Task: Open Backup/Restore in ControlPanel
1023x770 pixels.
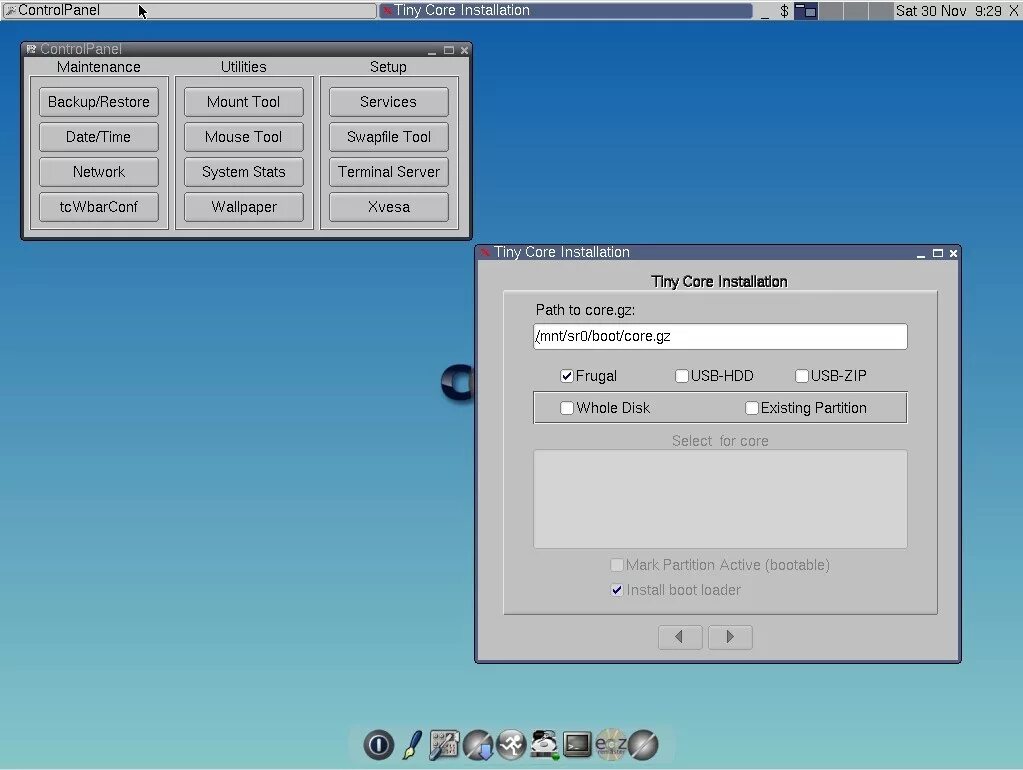Action: point(99,102)
